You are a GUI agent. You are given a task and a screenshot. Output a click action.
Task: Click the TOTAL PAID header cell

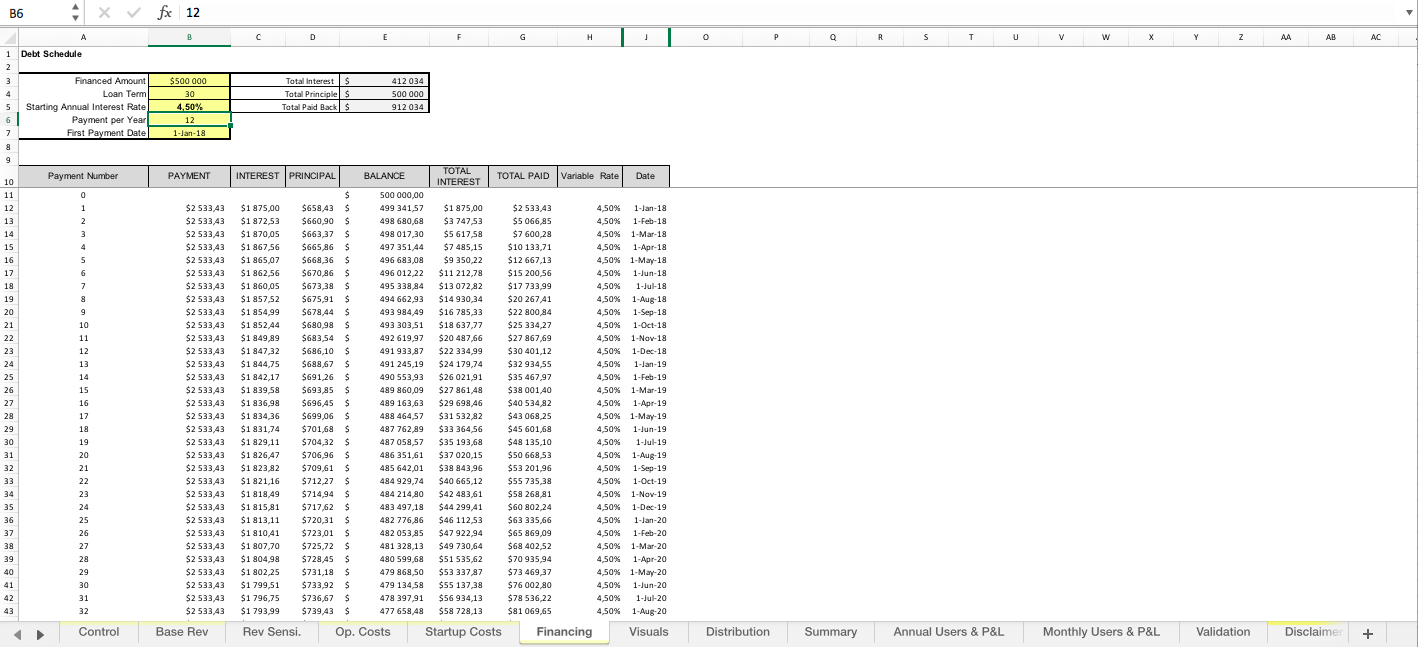click(523, 176)
